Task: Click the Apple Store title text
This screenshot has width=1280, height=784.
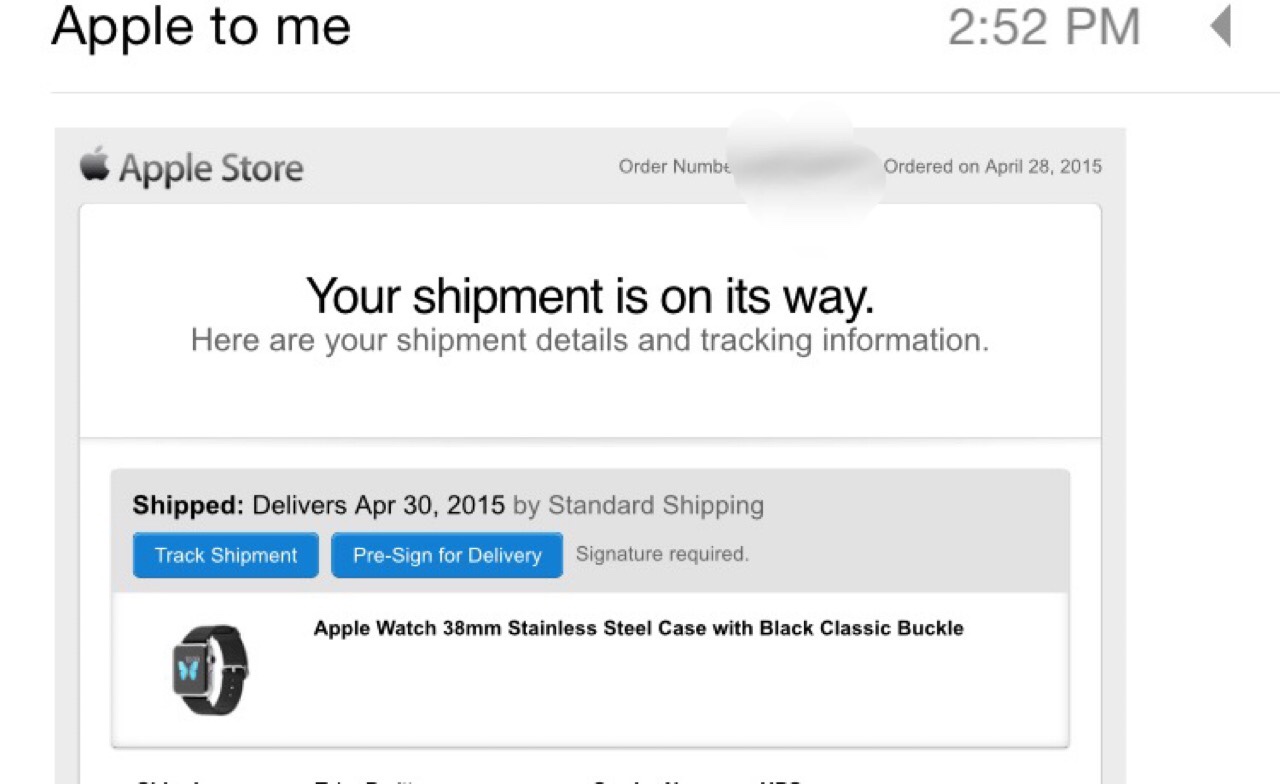Action: pos(211,168)
